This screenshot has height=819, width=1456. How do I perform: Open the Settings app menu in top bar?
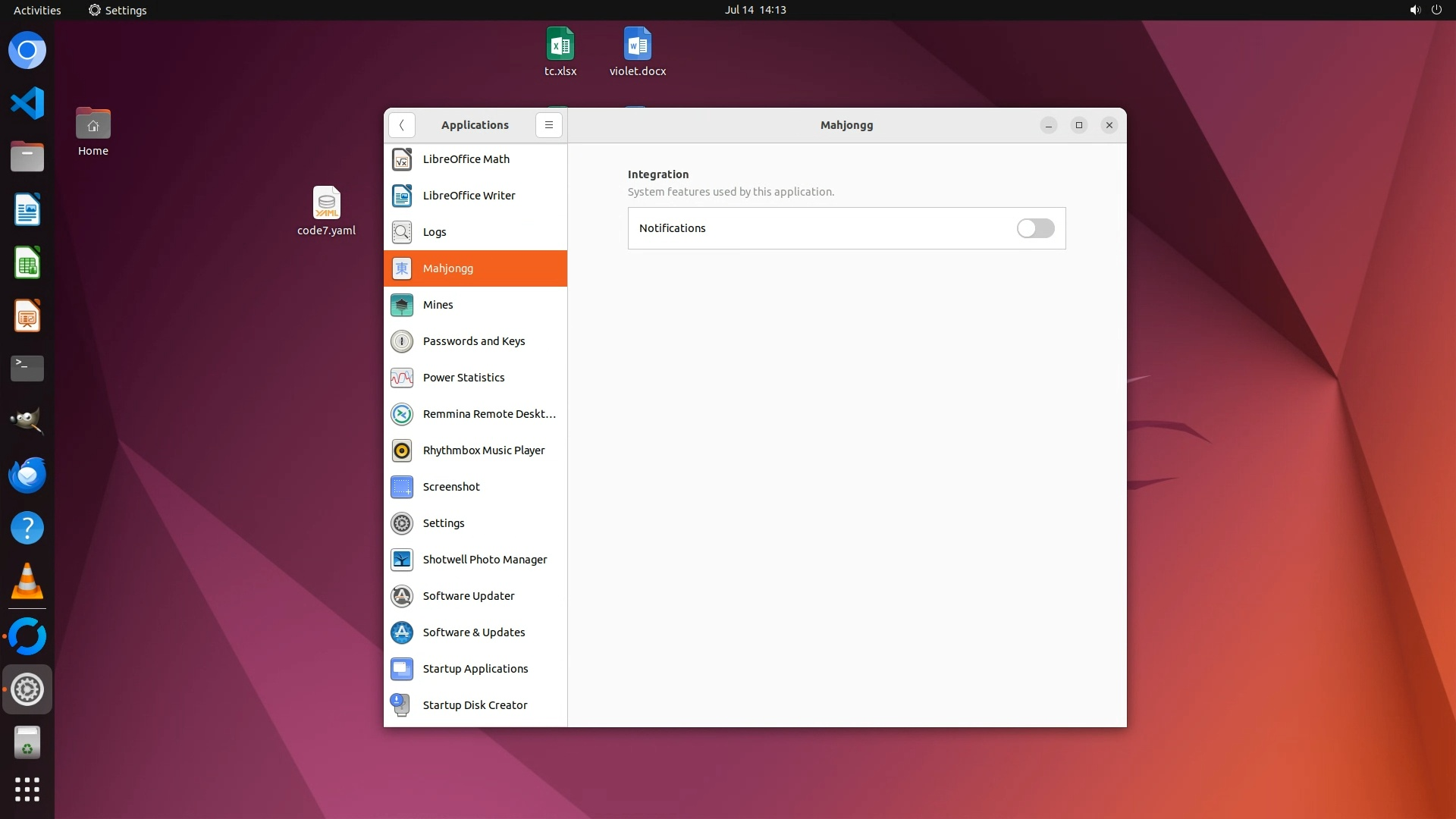(118, 10)
